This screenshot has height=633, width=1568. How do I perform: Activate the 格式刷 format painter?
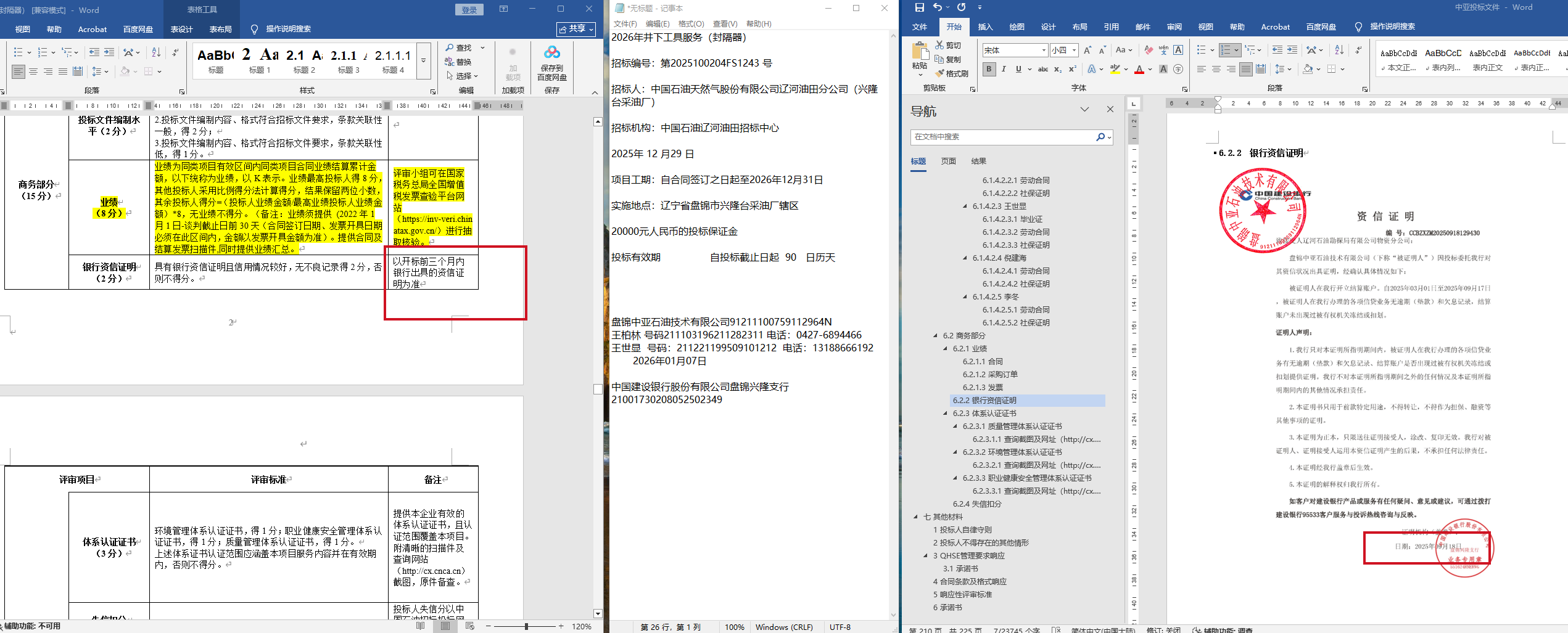coord(952,73)
